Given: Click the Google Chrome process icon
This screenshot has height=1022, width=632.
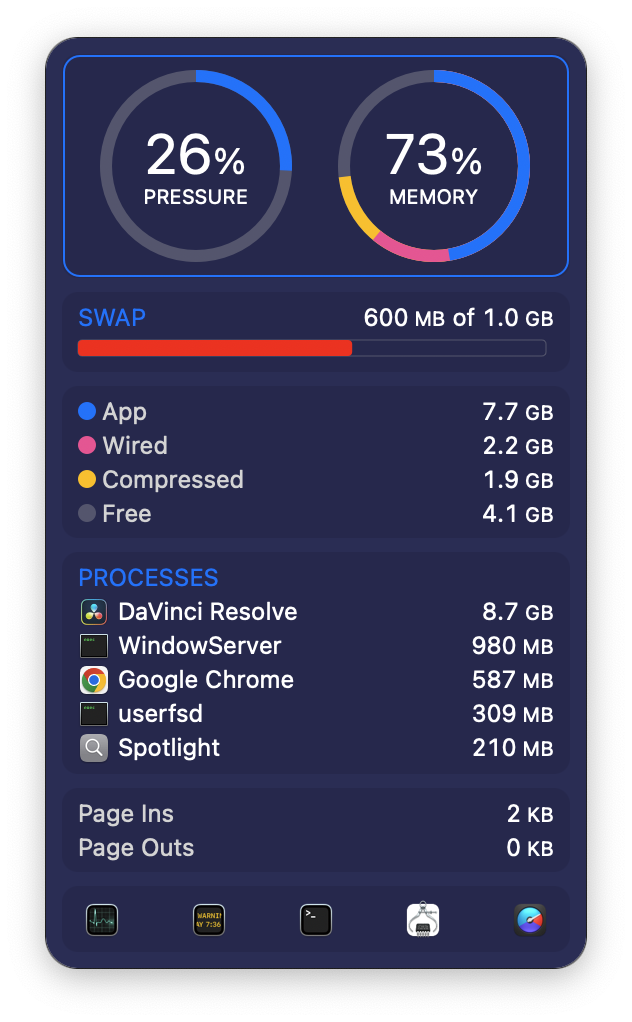Looking at the screenshot, I should tap(94, 680).
